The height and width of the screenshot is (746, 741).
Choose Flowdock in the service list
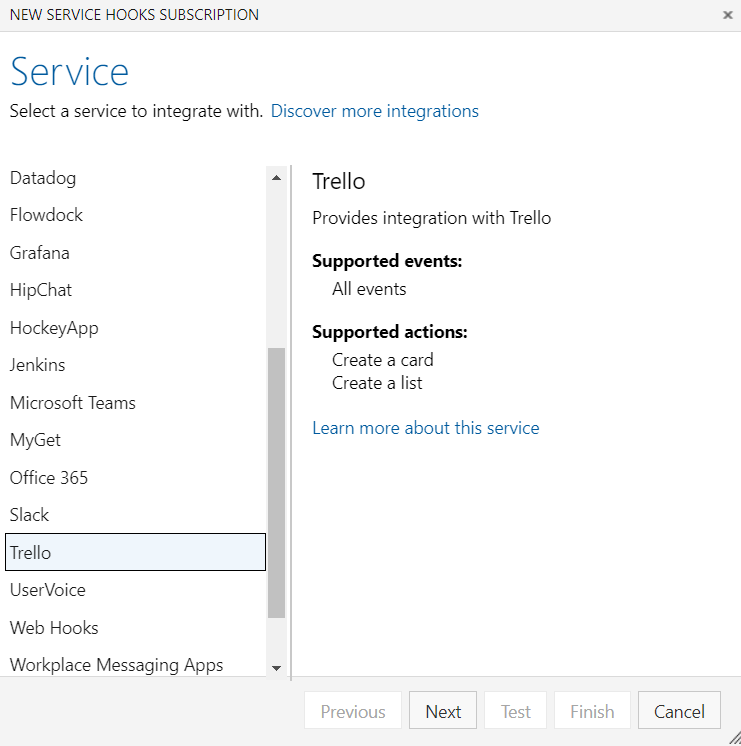[x=46, y=215]
